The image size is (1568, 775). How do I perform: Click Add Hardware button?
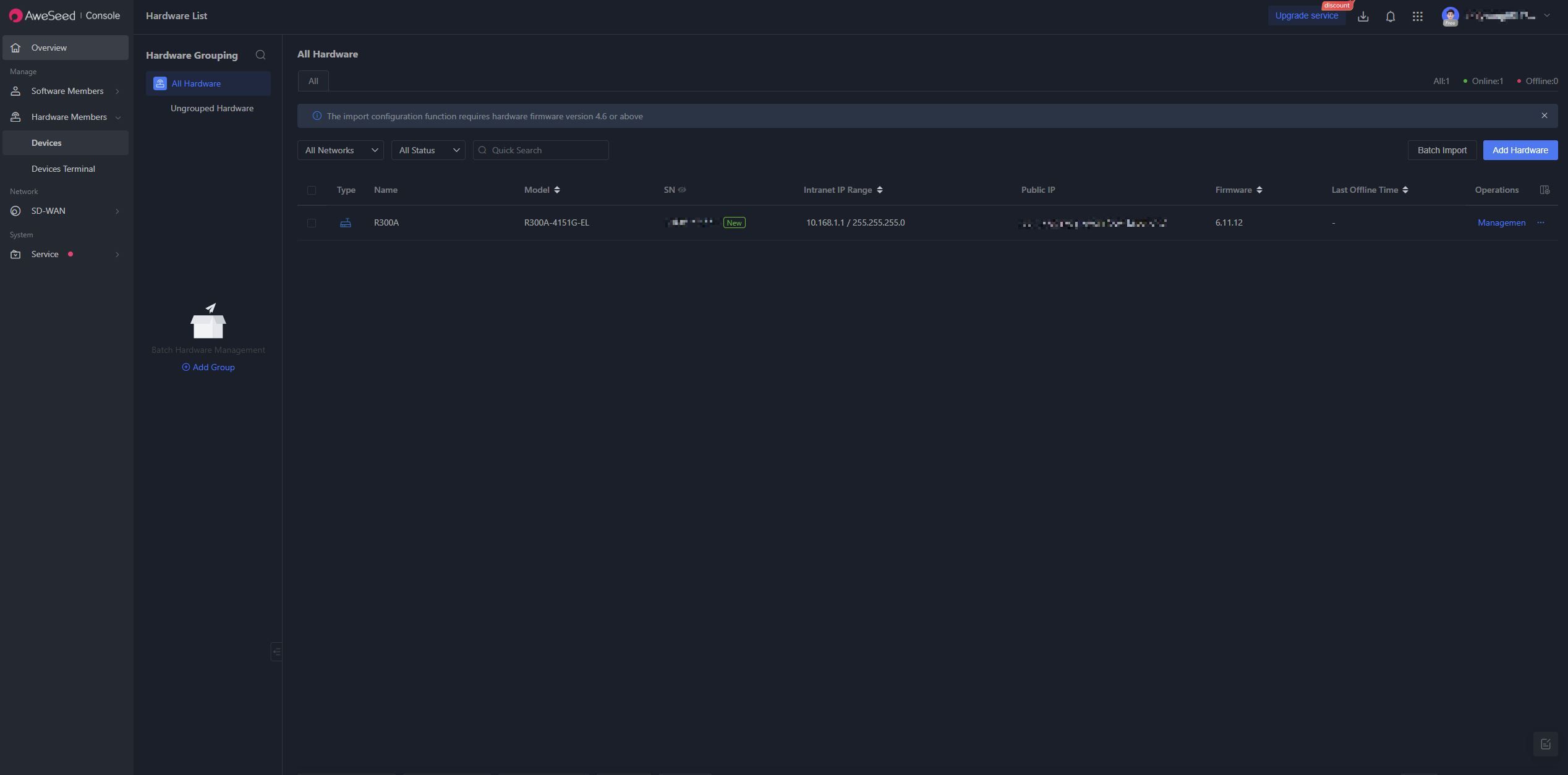coord(1520,150)
